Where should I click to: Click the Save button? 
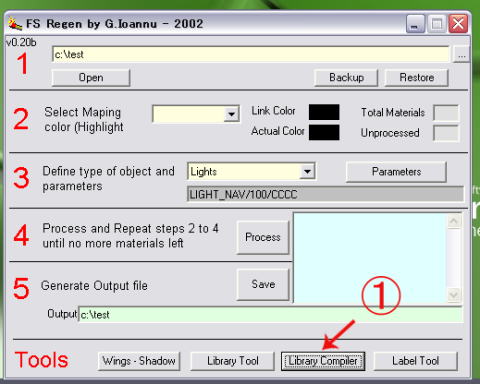263,284
